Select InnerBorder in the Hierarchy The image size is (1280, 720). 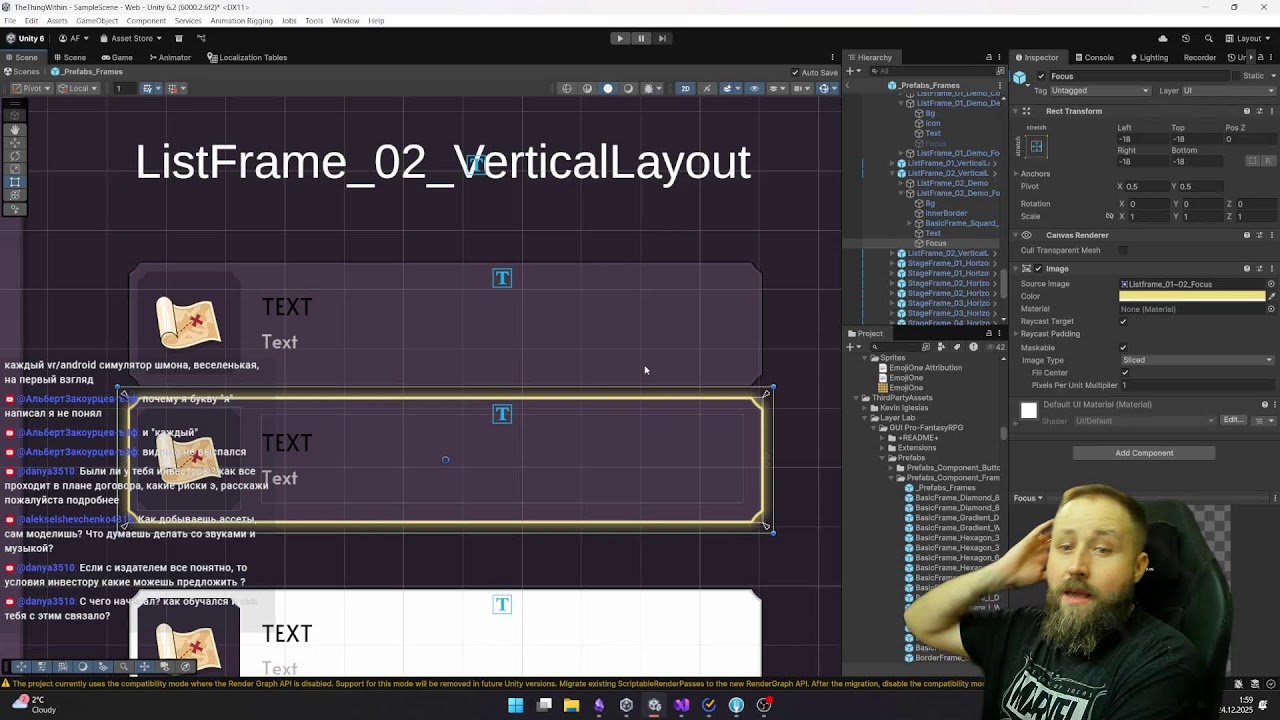pyautogui.click(x=946, y=213)
